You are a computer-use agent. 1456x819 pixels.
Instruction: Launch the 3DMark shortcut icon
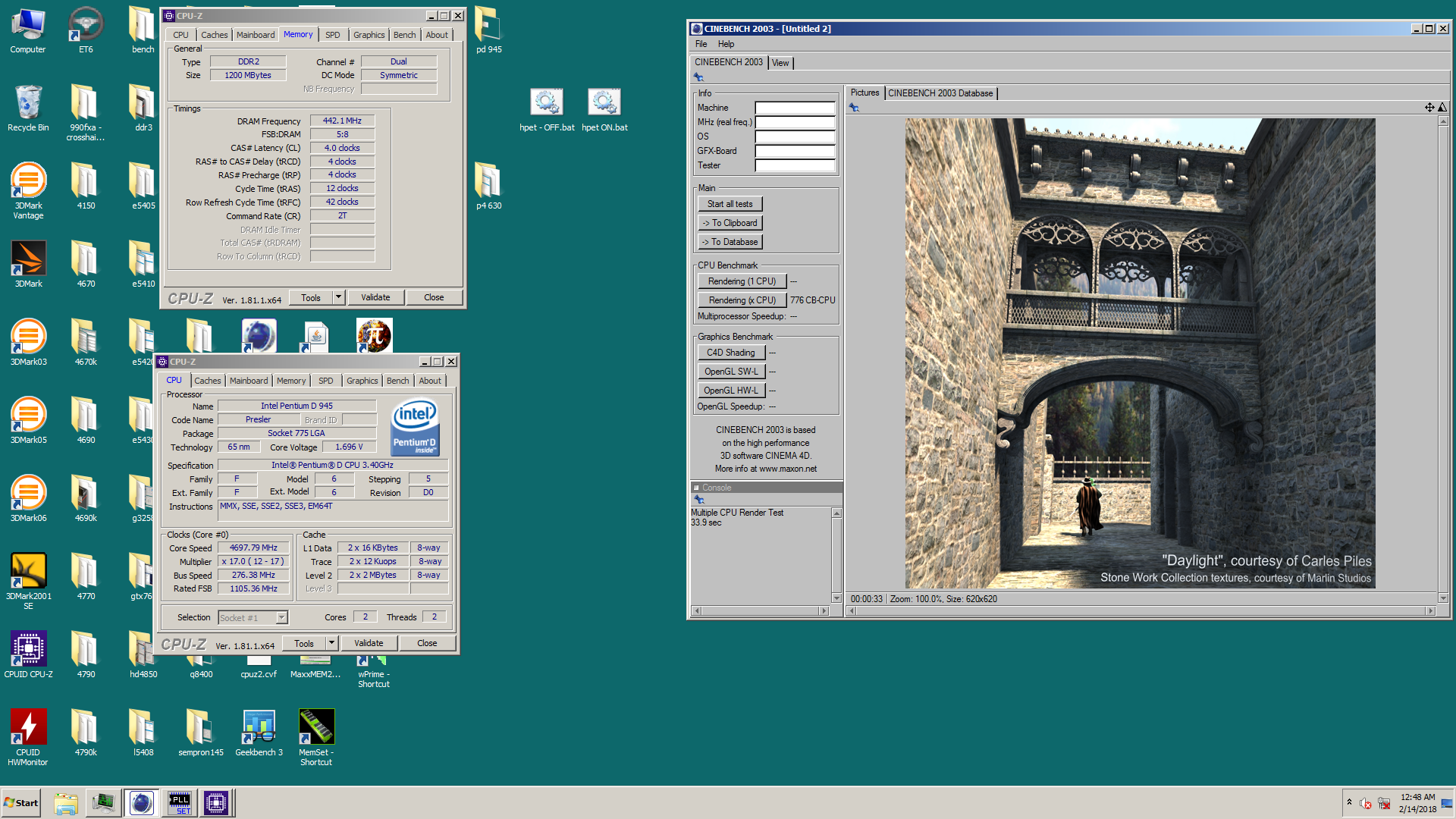point(28,265)
